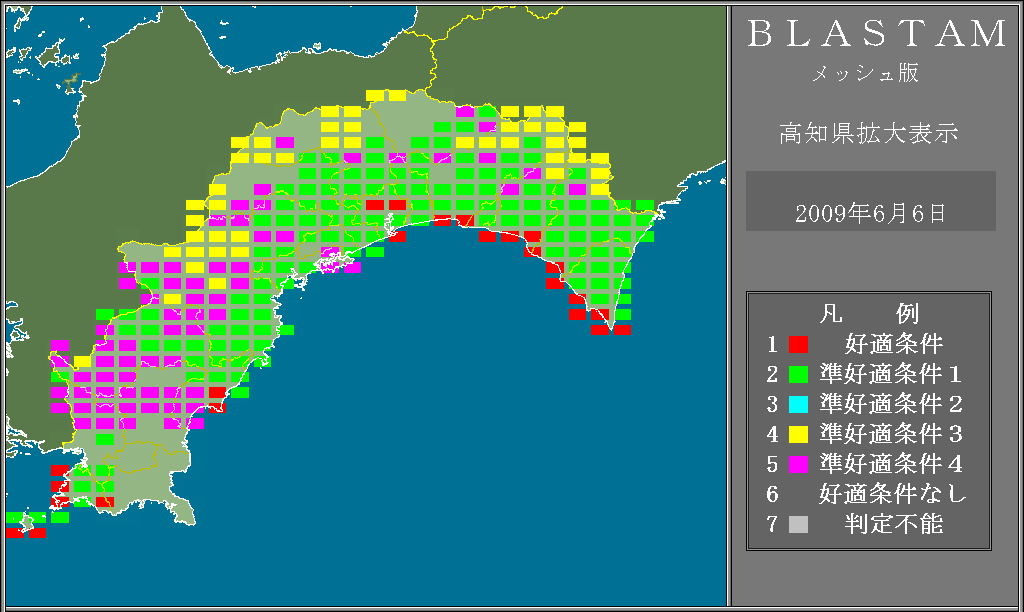This screenshot has height=612, width=1024.
Task: Select the メッシュ版 subtitle text
Action: click(x=864, y=74)
